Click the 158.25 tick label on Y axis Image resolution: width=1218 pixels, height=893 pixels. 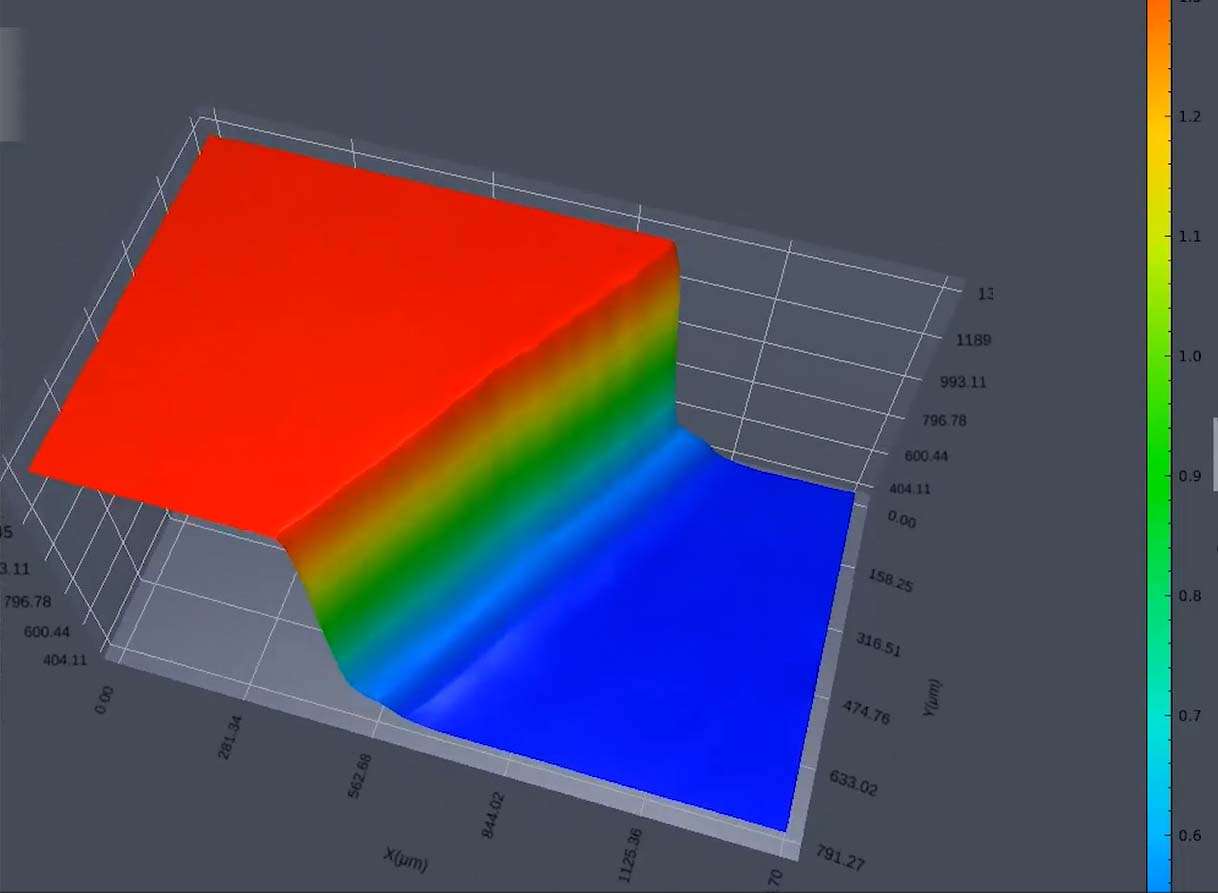890,581
